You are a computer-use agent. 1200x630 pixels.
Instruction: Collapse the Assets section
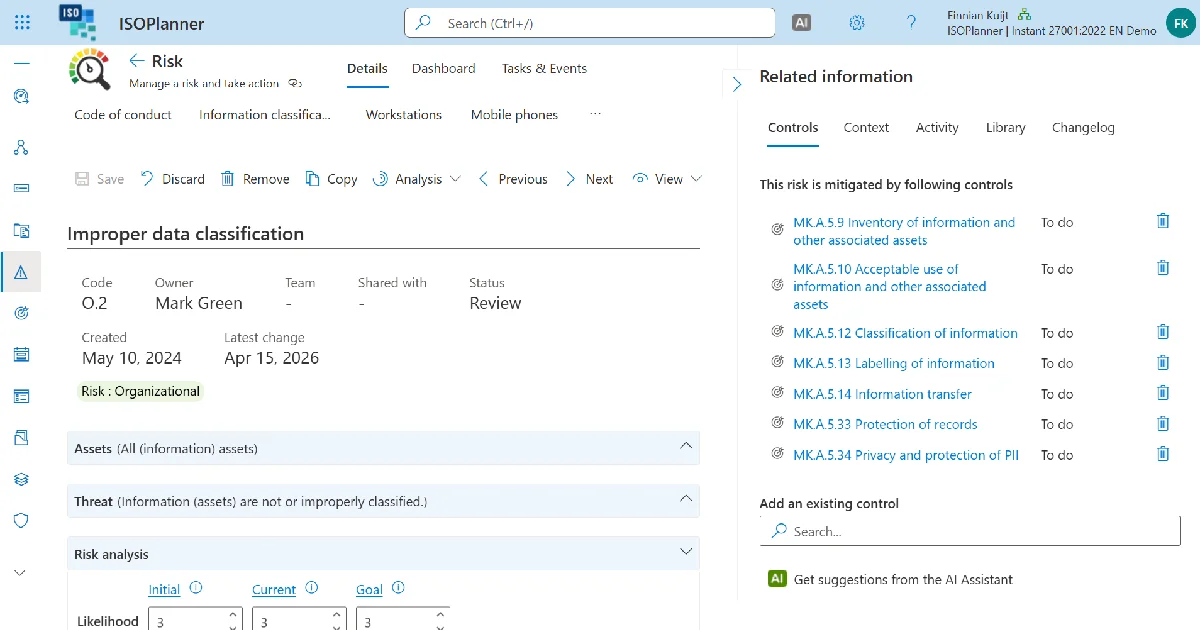pyautogui.click(x=686, y=446)
